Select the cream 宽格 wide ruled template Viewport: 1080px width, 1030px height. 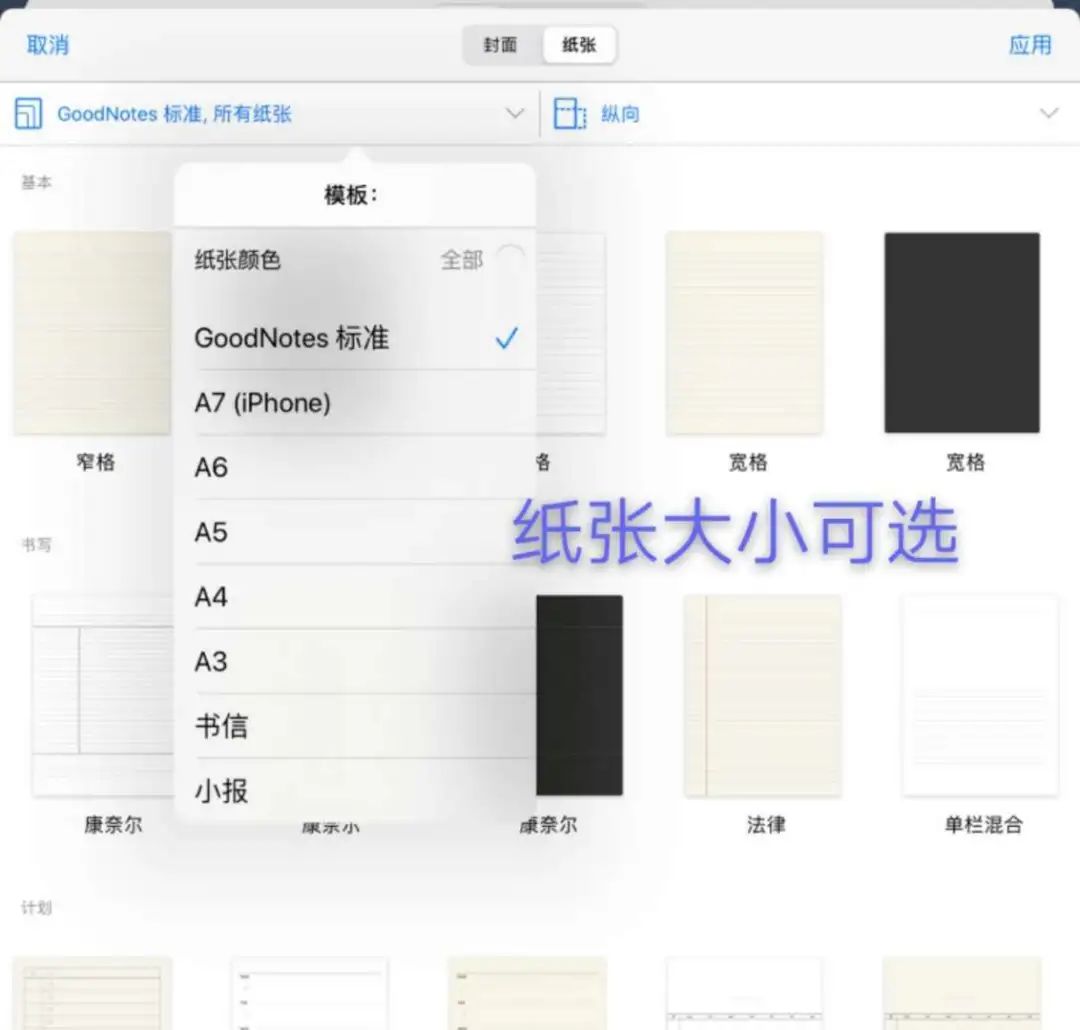pos(744,333)
